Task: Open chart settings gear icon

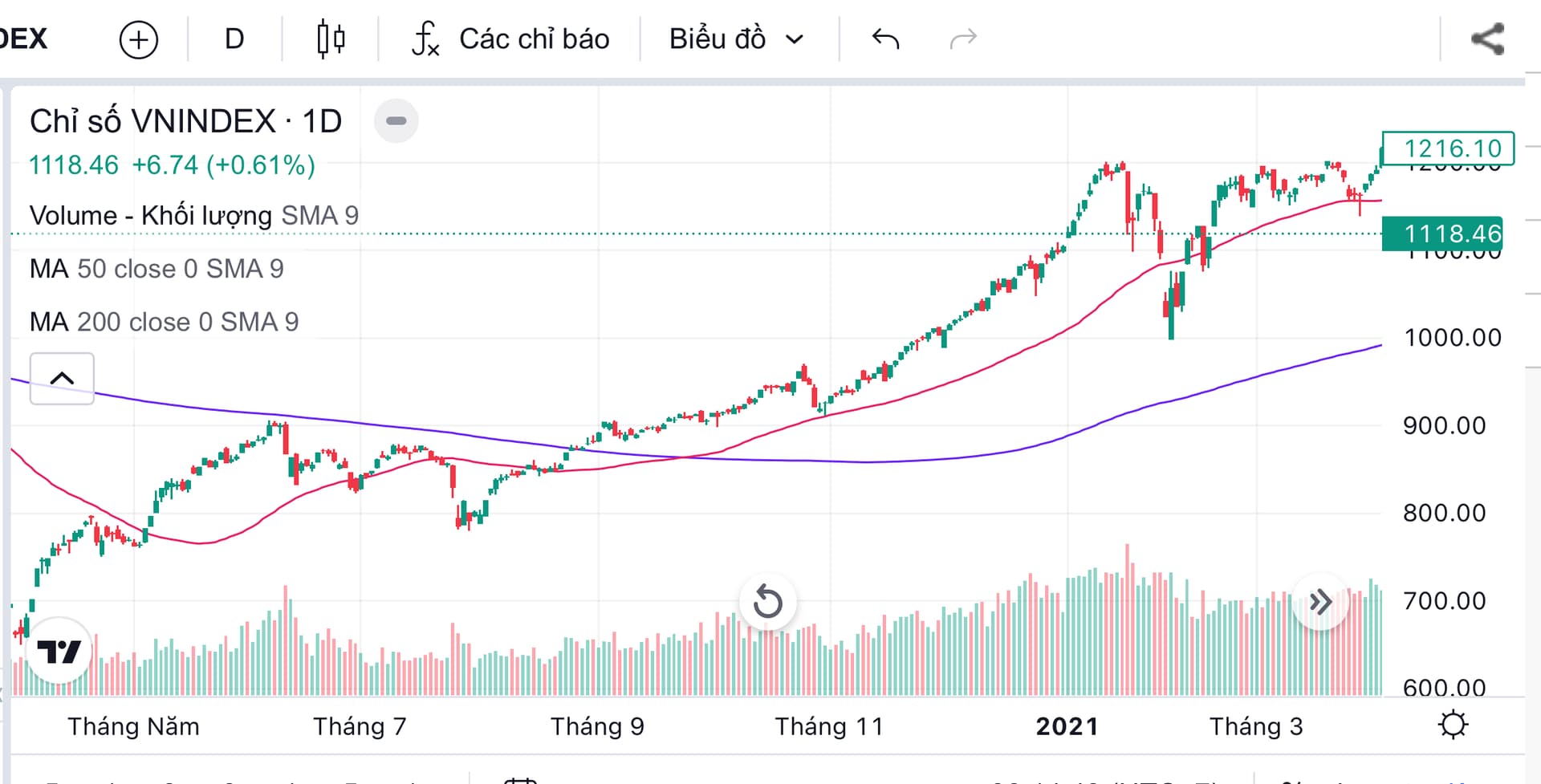Action: pyautogui.click(x=1453, y=725)
